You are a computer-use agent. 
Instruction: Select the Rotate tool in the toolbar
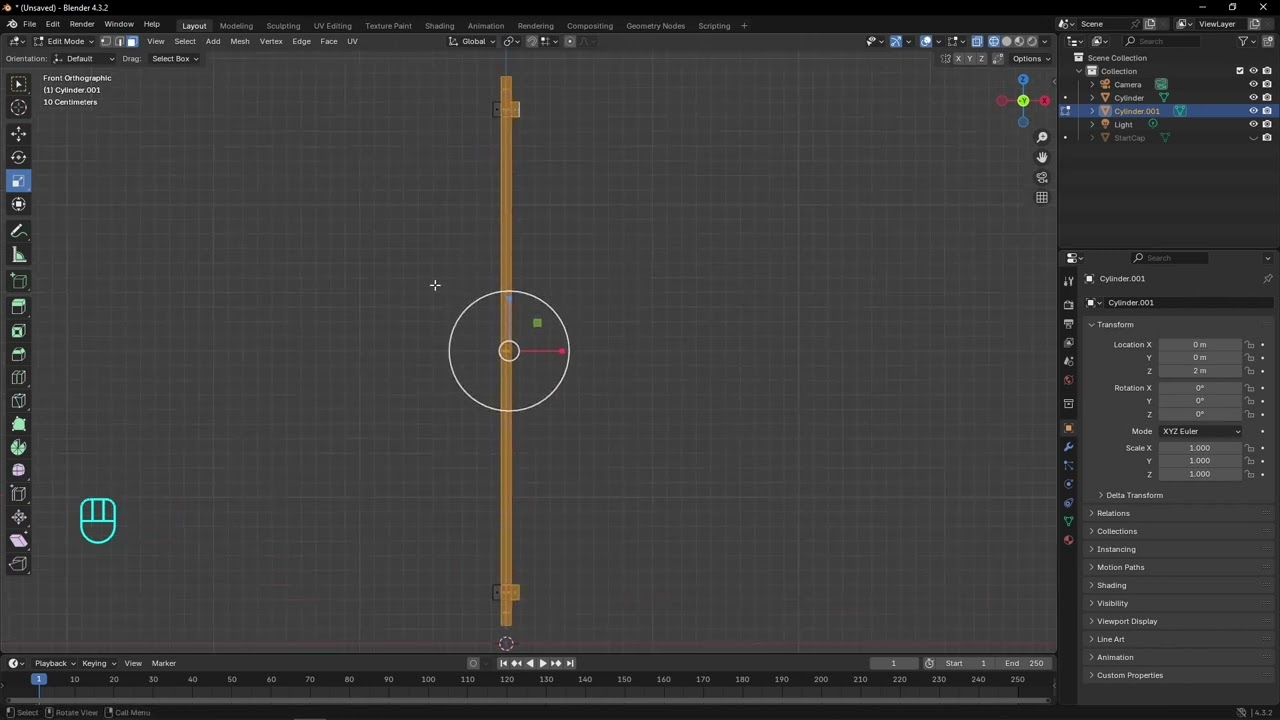pyautogui.click(x=19, y=157)
